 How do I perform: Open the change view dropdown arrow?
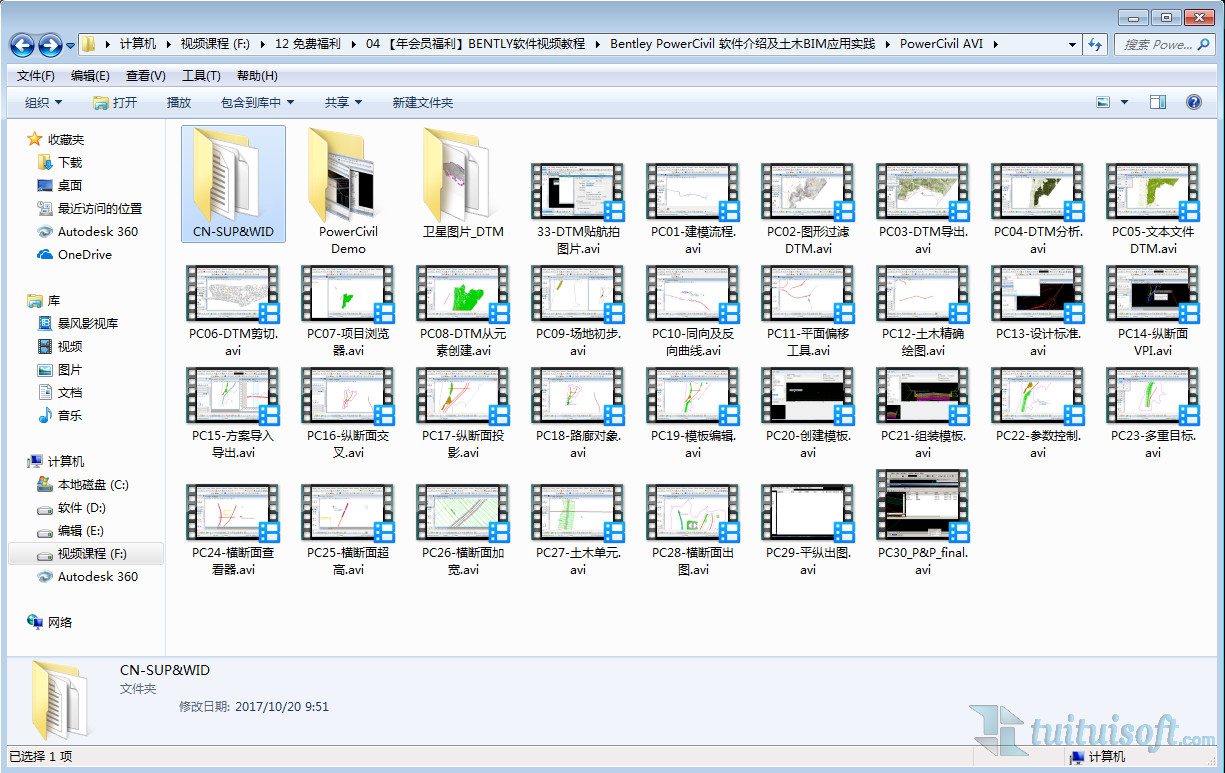coord(1124,102)
